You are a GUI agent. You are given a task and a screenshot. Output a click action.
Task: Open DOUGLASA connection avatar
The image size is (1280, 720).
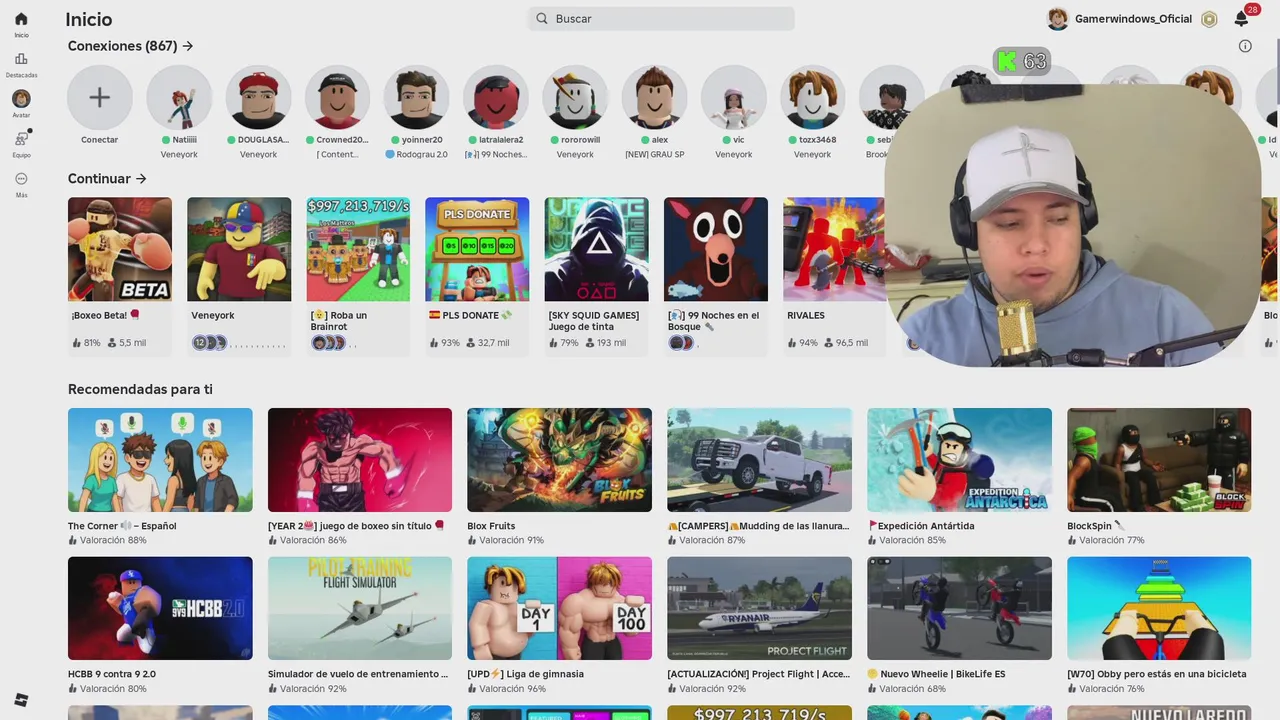(x=258, y=98)
